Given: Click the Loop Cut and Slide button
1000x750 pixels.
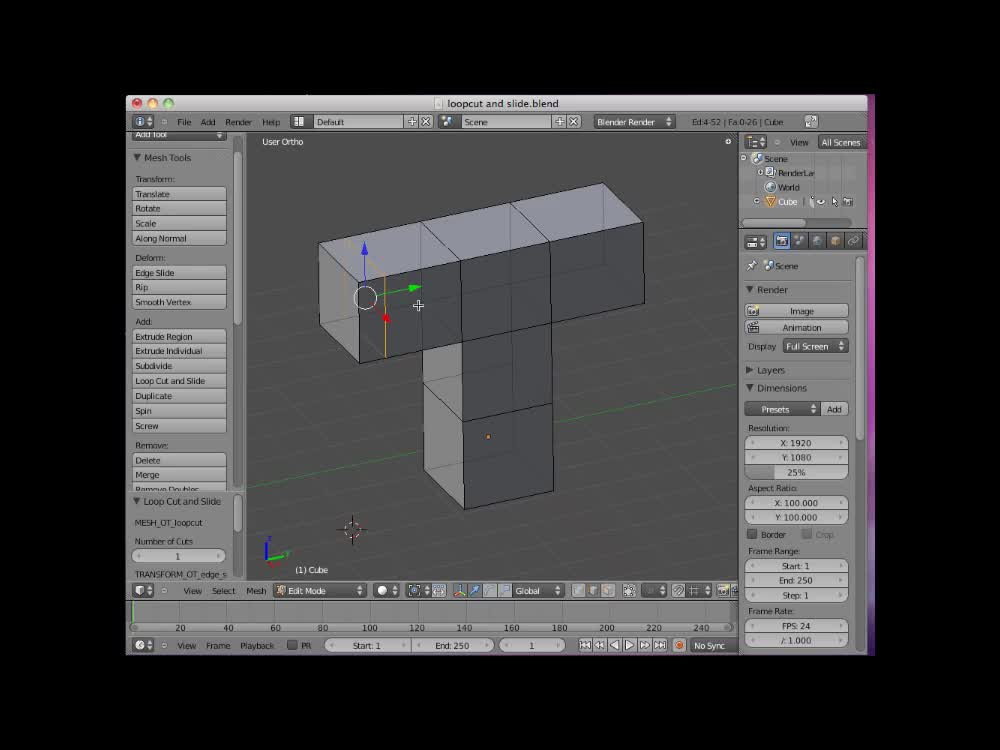Looking at the screenshot, I should pos(179,381).
